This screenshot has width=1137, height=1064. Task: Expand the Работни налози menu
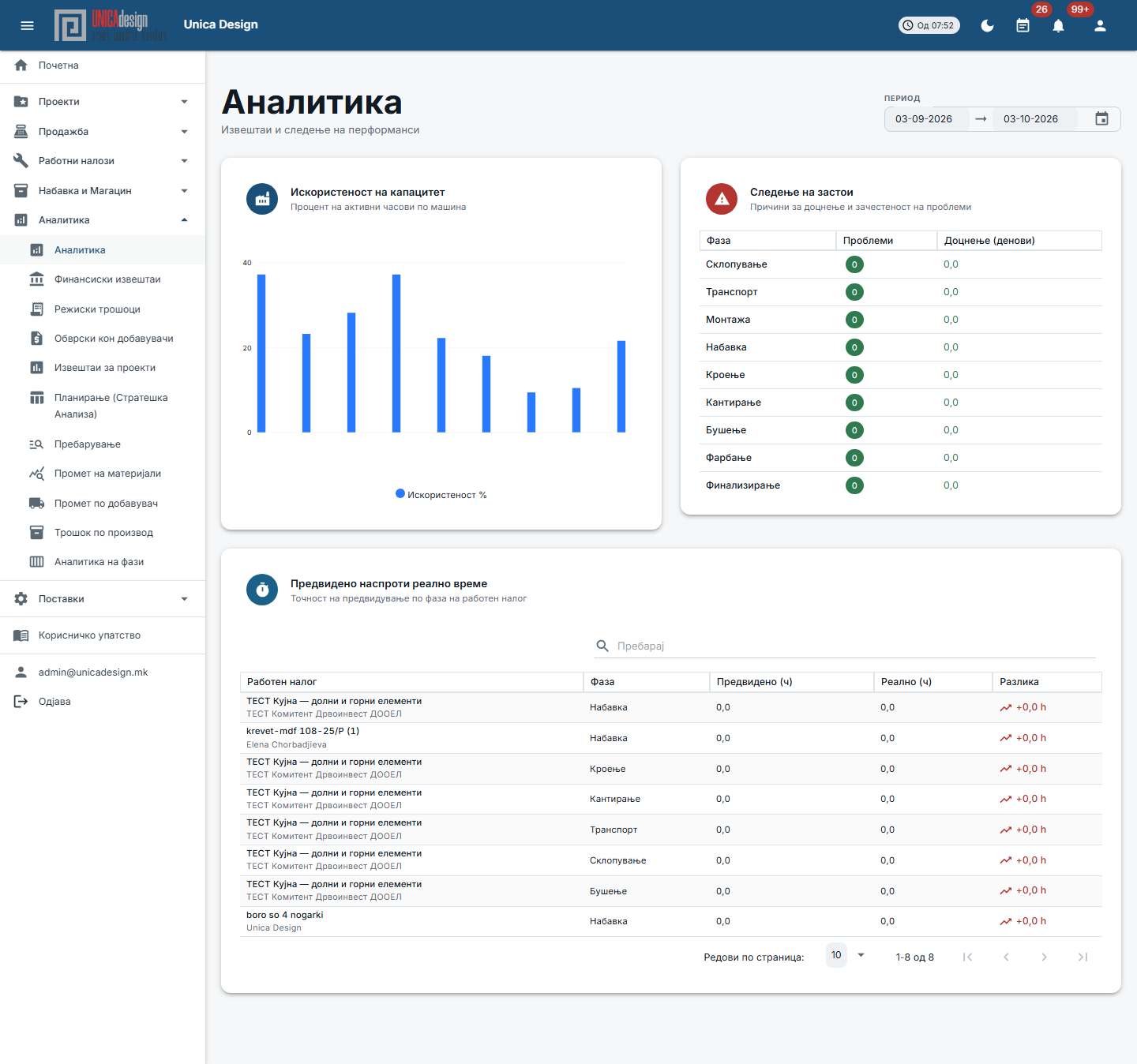(103, 161)
